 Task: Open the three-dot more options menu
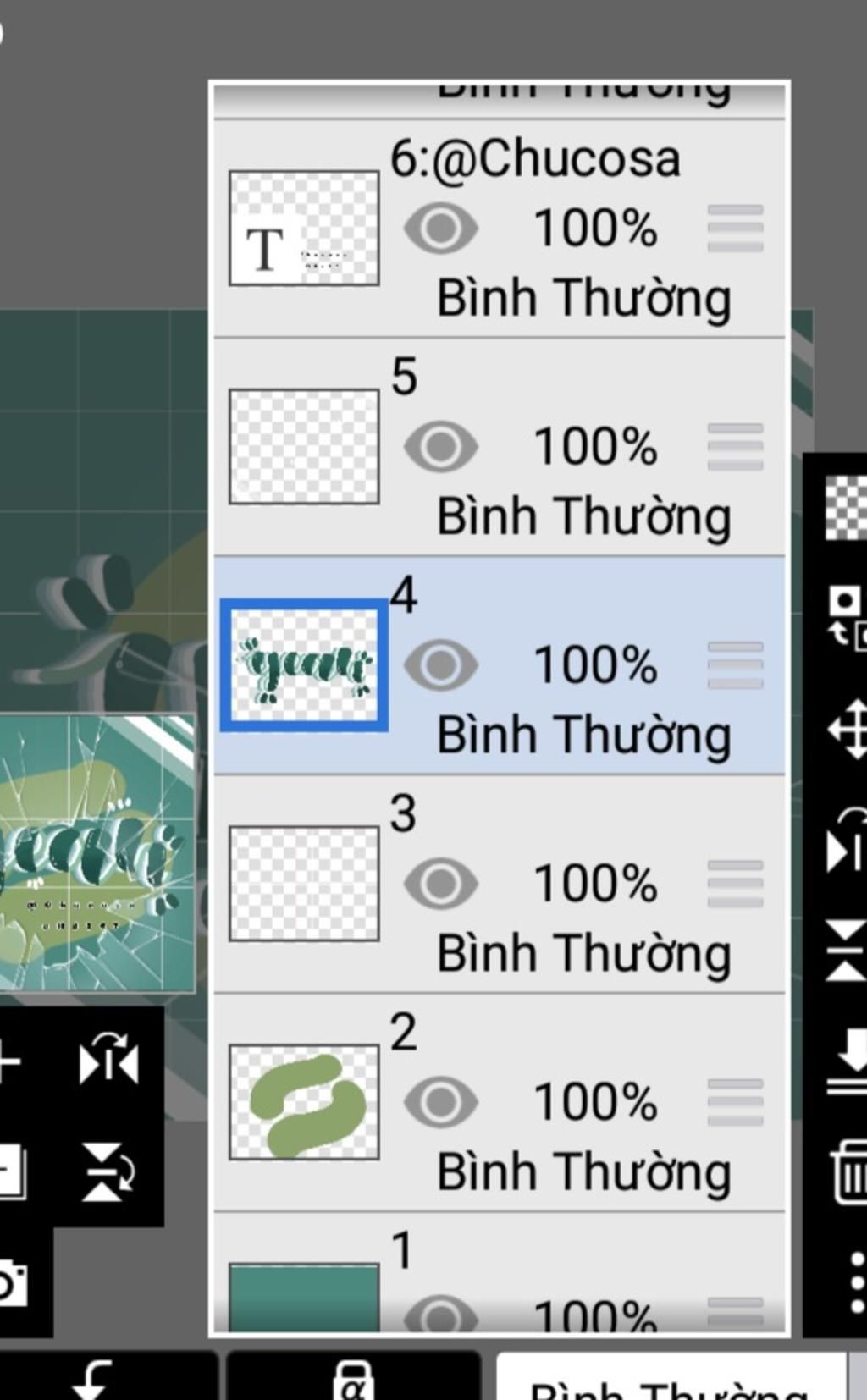coord(857,1282)
